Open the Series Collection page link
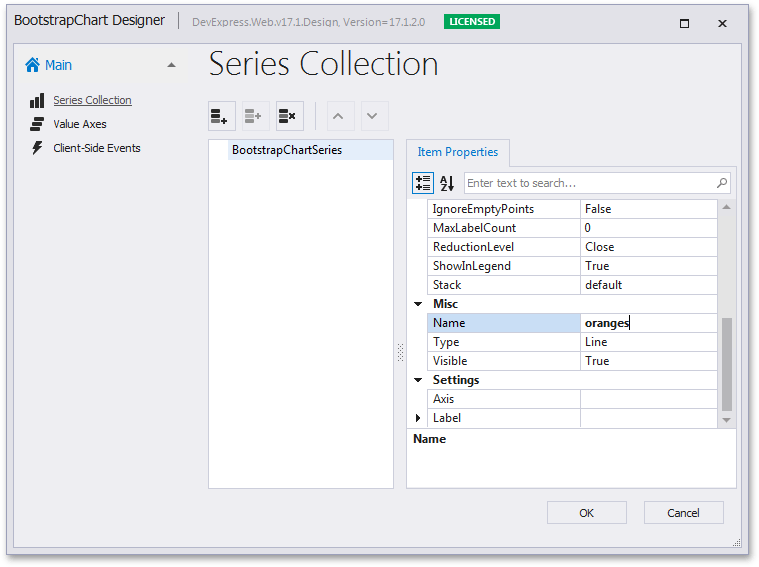The width and height of the screenshot is (759, 567). click(92, 100)
